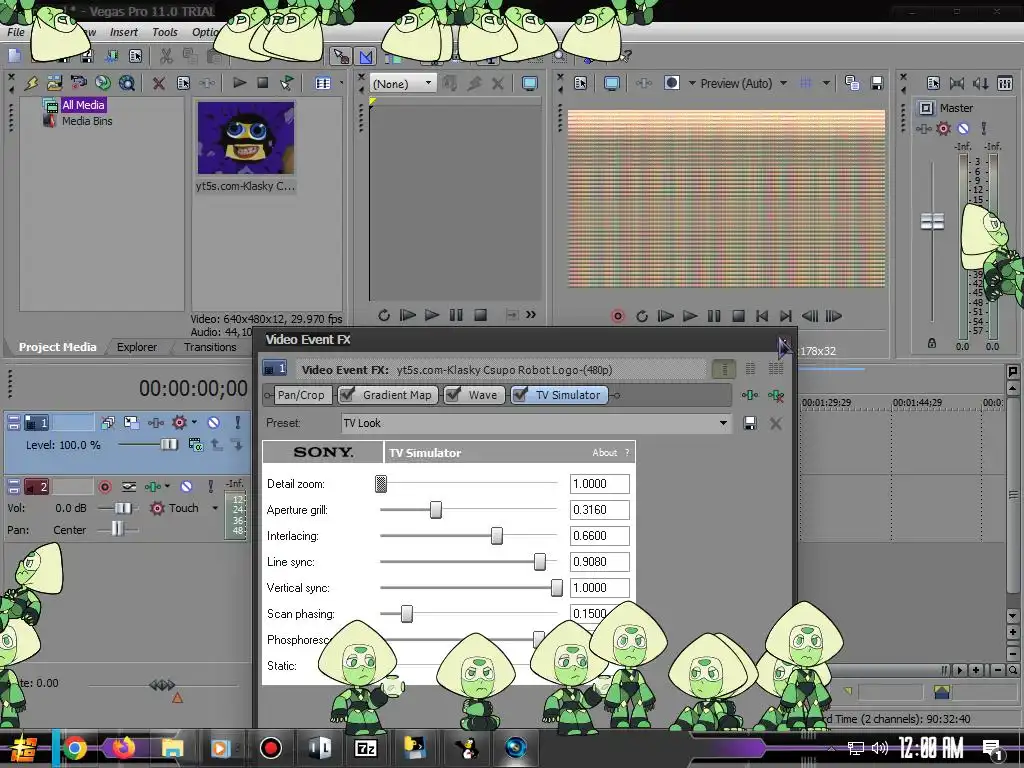Select All Media in the tree
Screen dimensions: 1024x768
(x=83, y=104)
